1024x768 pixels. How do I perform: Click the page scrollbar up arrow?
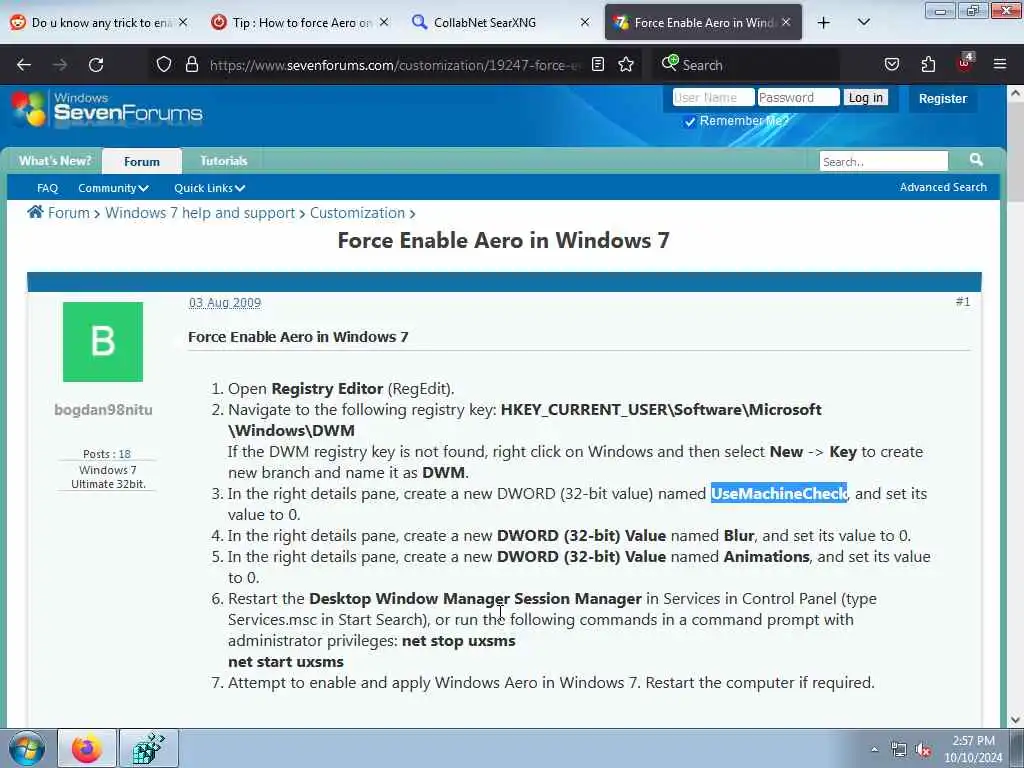(1015, 93)
